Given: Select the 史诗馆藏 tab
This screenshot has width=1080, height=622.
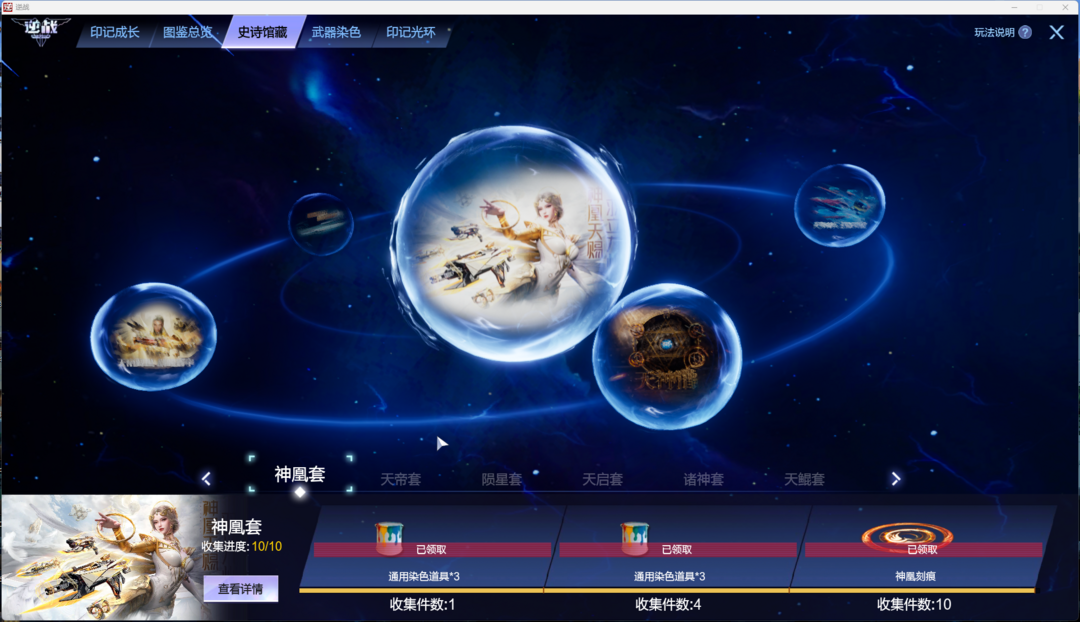Looking at the screenshot, I should click(262, 32).
